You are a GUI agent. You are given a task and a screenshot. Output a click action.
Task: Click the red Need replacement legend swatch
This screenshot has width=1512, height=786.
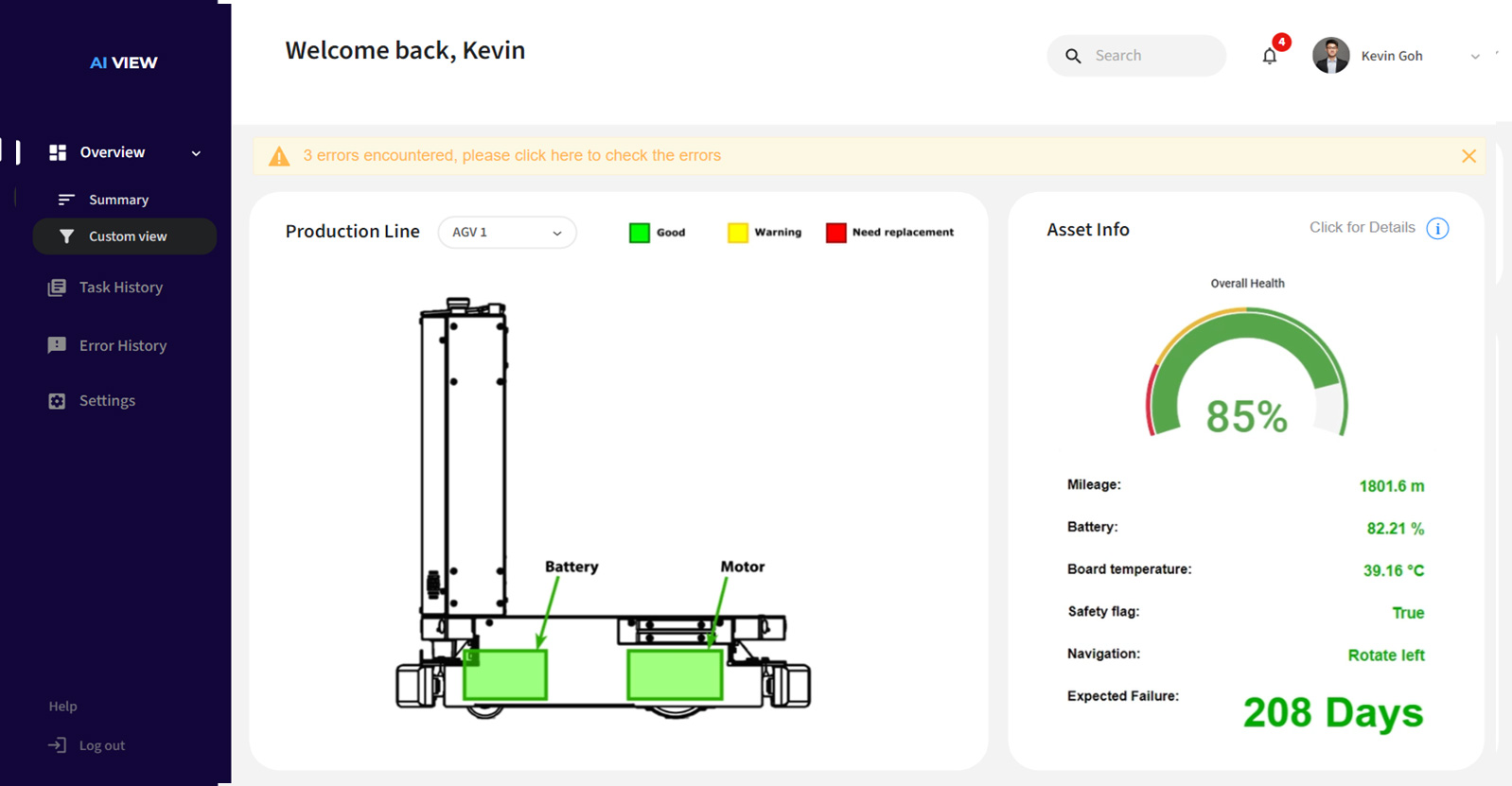coord(835,233)
